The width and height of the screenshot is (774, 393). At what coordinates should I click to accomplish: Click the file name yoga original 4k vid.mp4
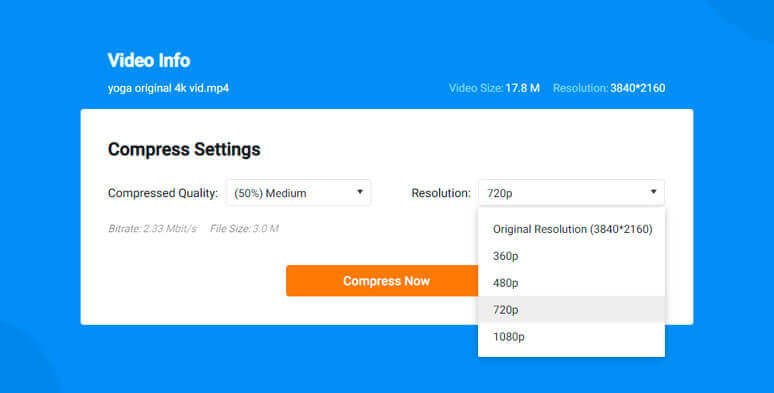[168, 88]
